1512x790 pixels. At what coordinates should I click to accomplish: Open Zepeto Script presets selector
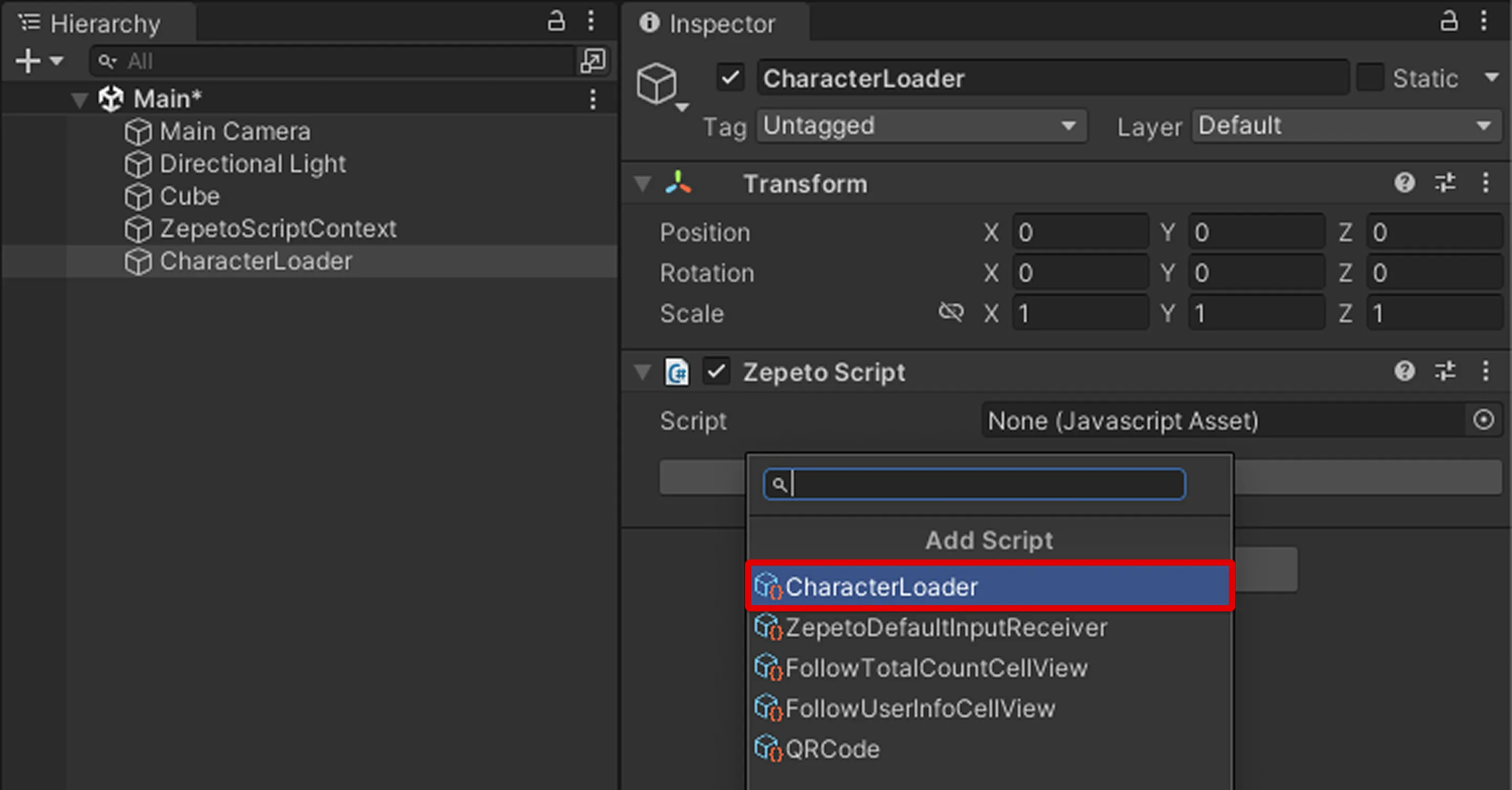pos(1445,371)
